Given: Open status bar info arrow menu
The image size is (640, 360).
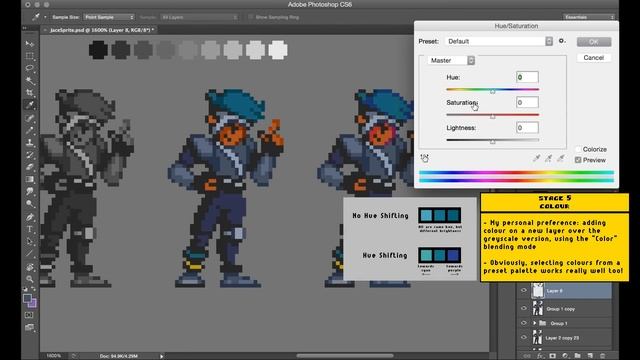Looking at the screenshot, I should (x=162, y=356).
